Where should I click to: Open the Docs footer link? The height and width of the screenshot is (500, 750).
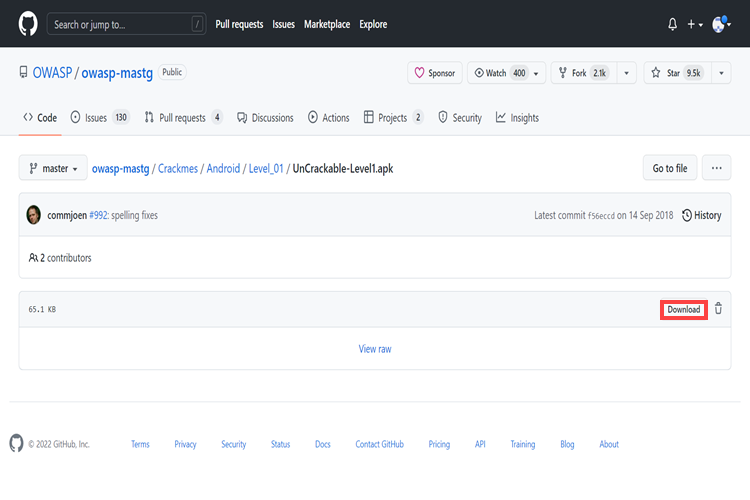tap(323, 444)
